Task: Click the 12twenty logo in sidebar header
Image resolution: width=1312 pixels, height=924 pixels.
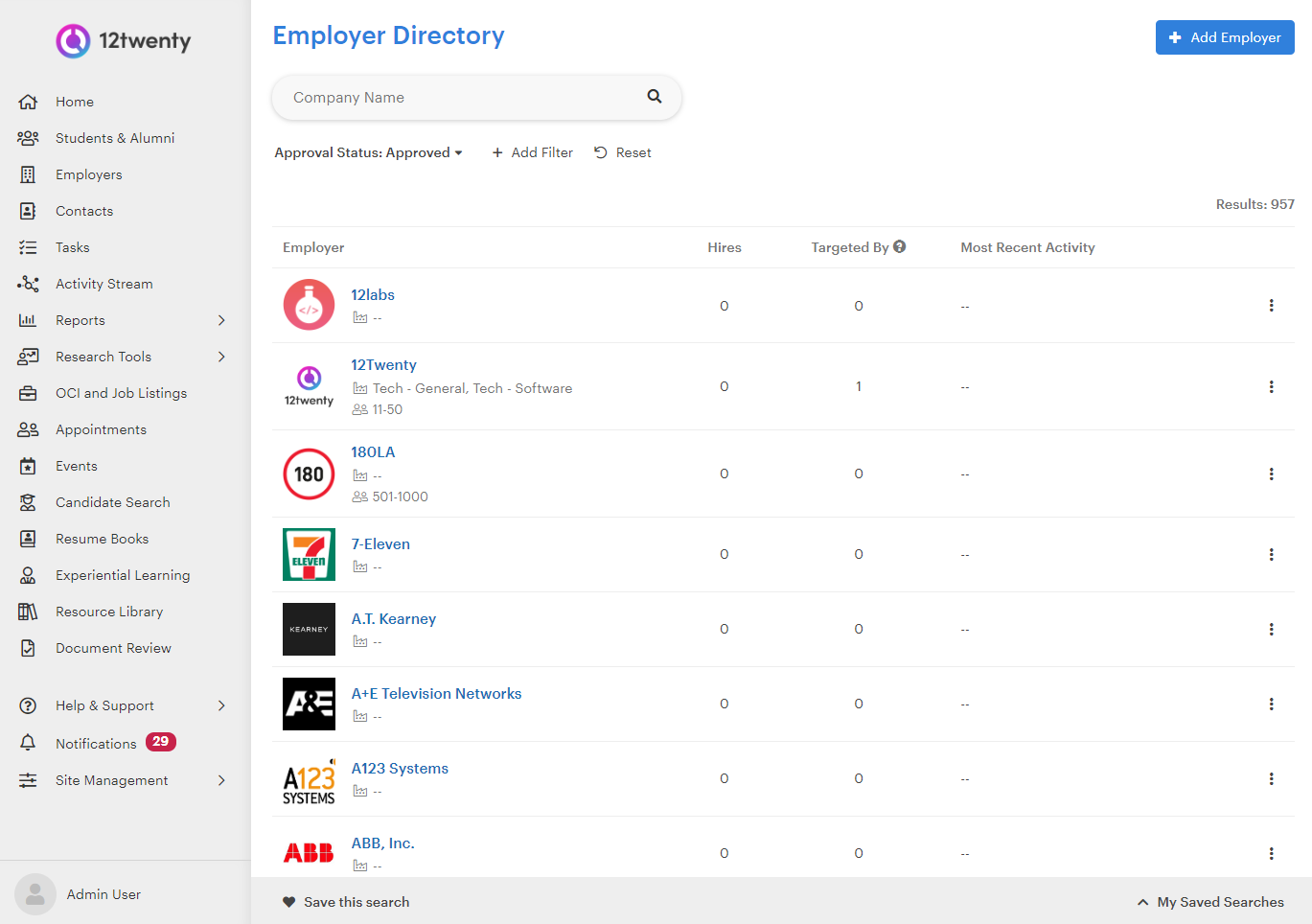Action: (x=124, y=41)
